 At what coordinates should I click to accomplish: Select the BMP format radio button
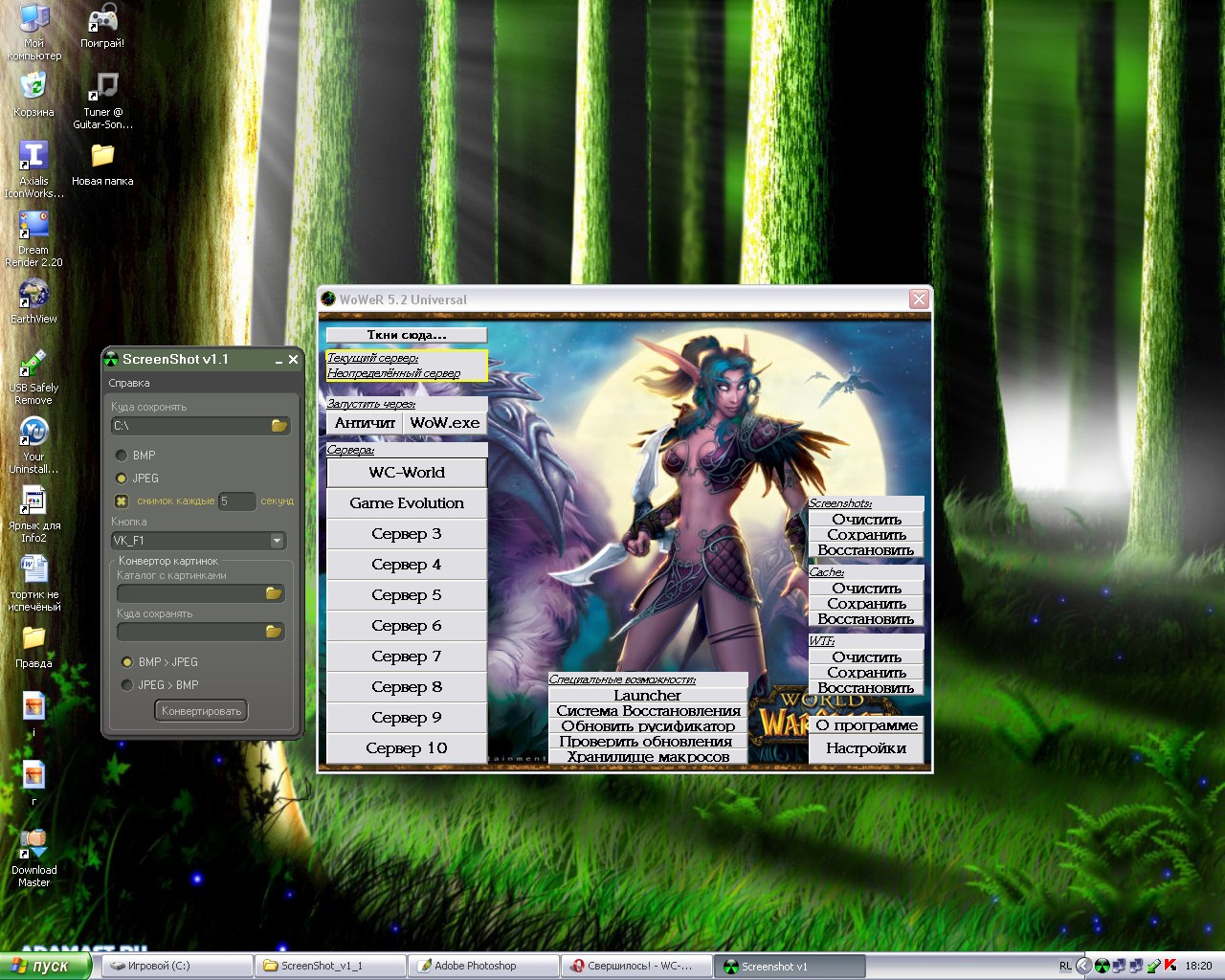(x=122, y=456)
